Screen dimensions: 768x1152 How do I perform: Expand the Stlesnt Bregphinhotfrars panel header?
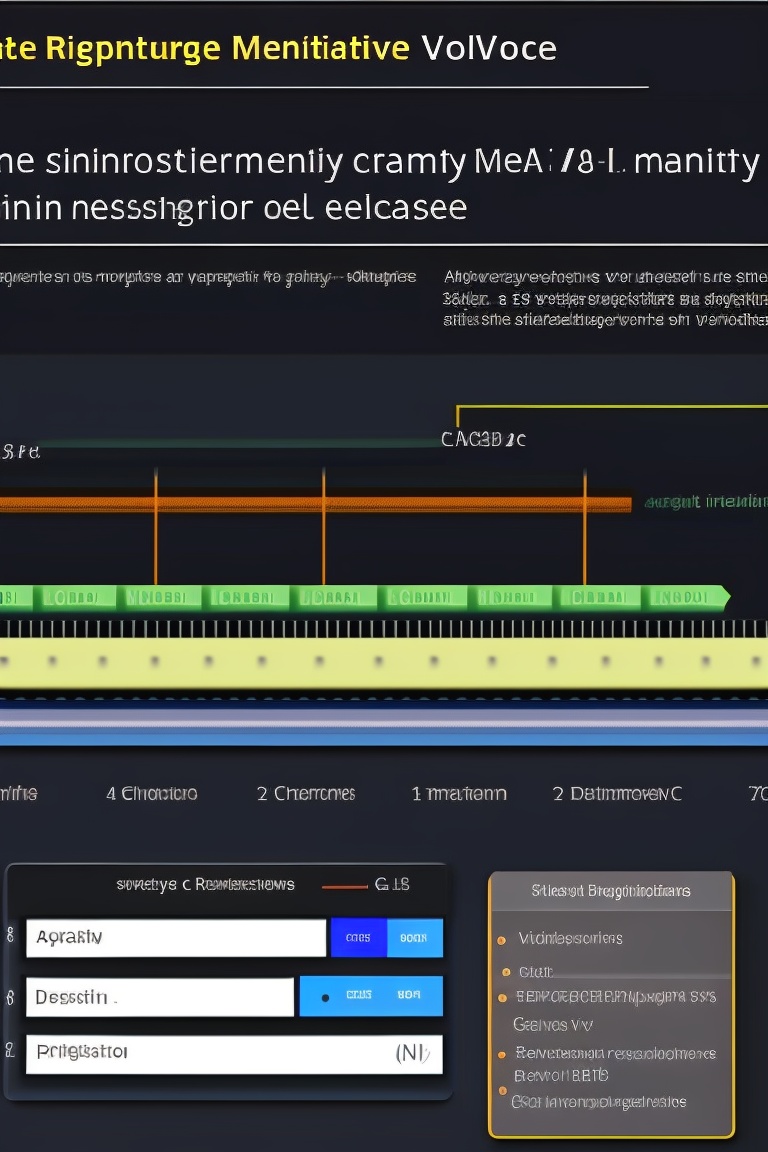tap(610, 890)
